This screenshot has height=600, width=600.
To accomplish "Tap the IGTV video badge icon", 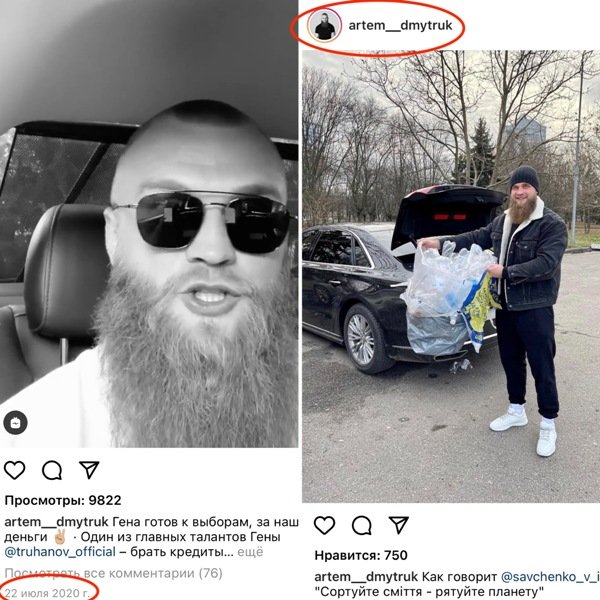I will [x=15, y=423].
